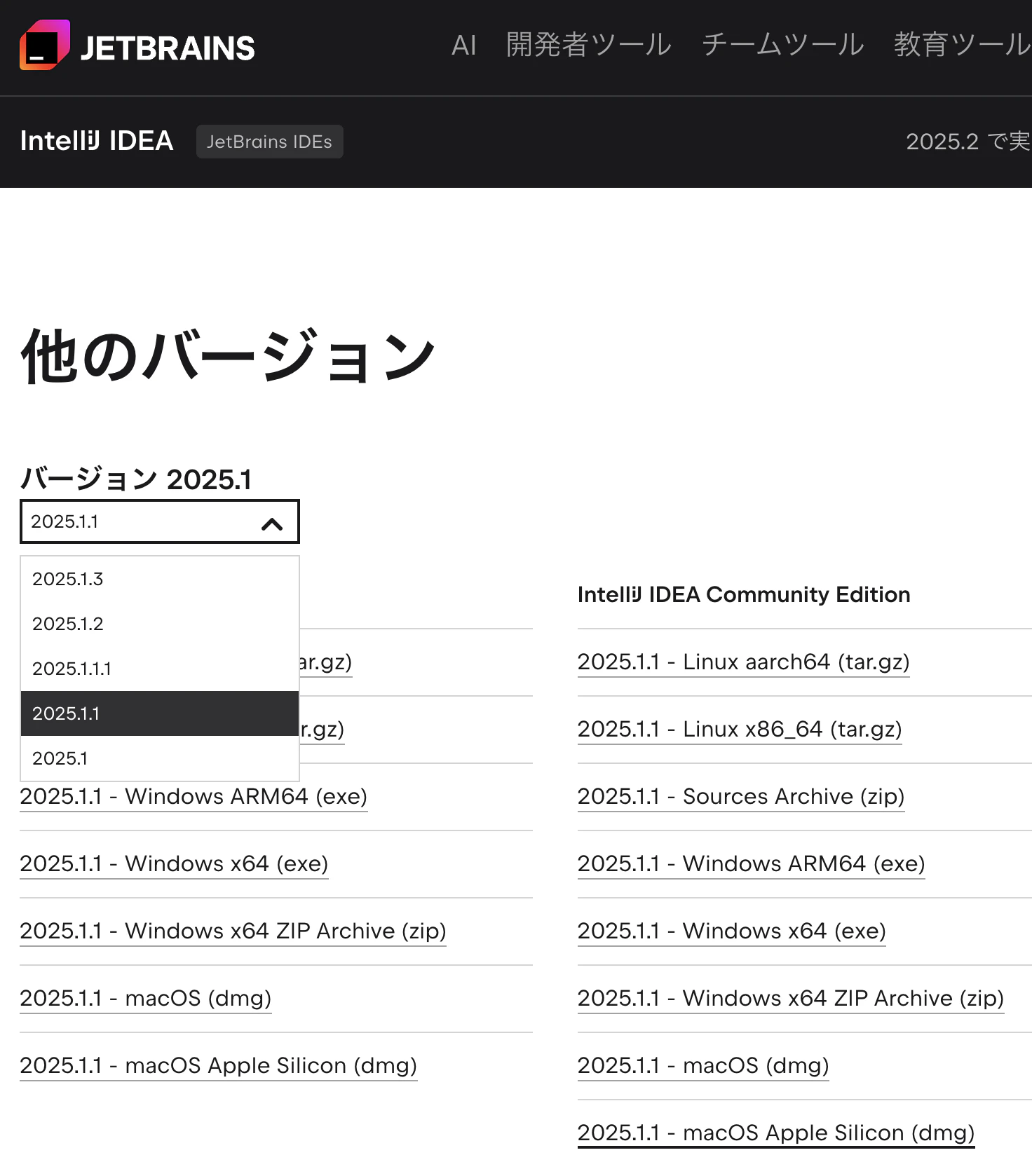Download Community Windows x64 ZIP Archive
The width and height of the screenshot is (1032, 1176).
[791, 998]
